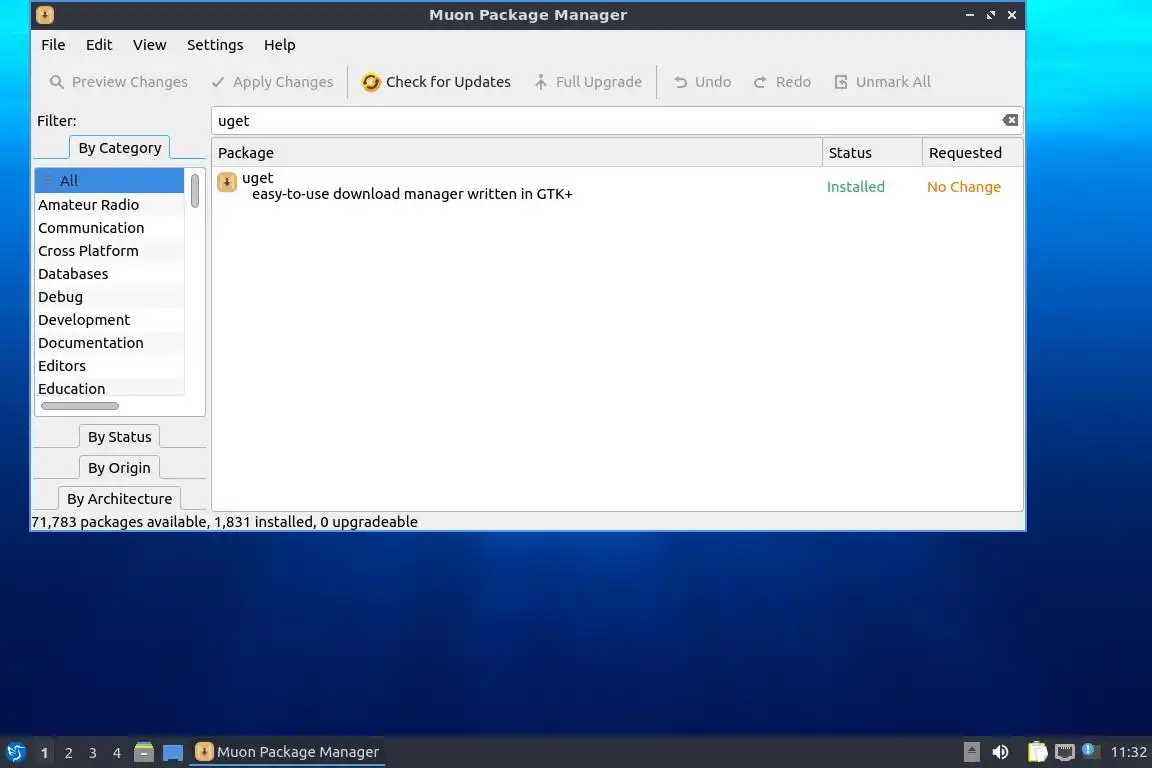Click the network monitor tray icon

[x=1065, y=752]
